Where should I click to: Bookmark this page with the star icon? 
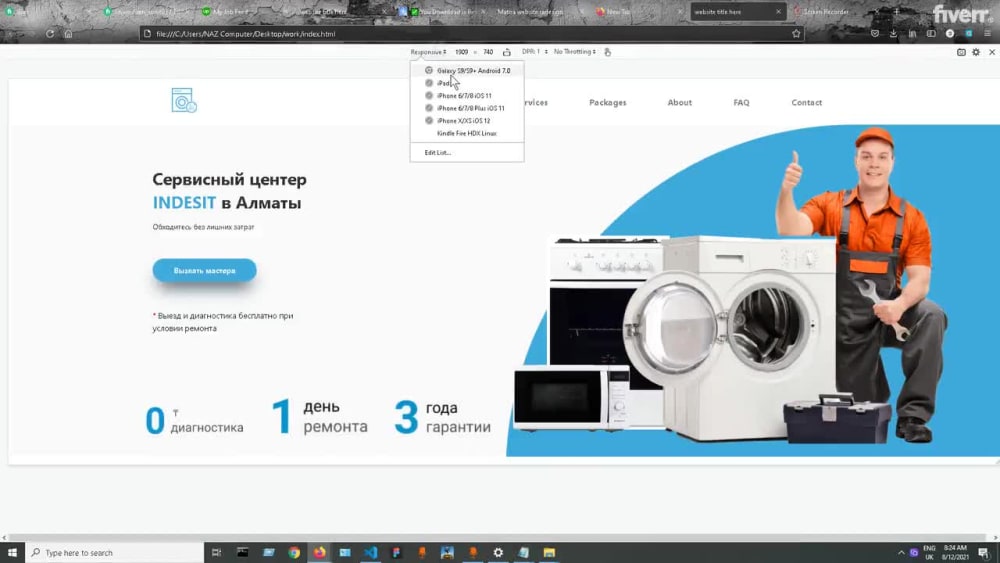click(x=796, y=34)
